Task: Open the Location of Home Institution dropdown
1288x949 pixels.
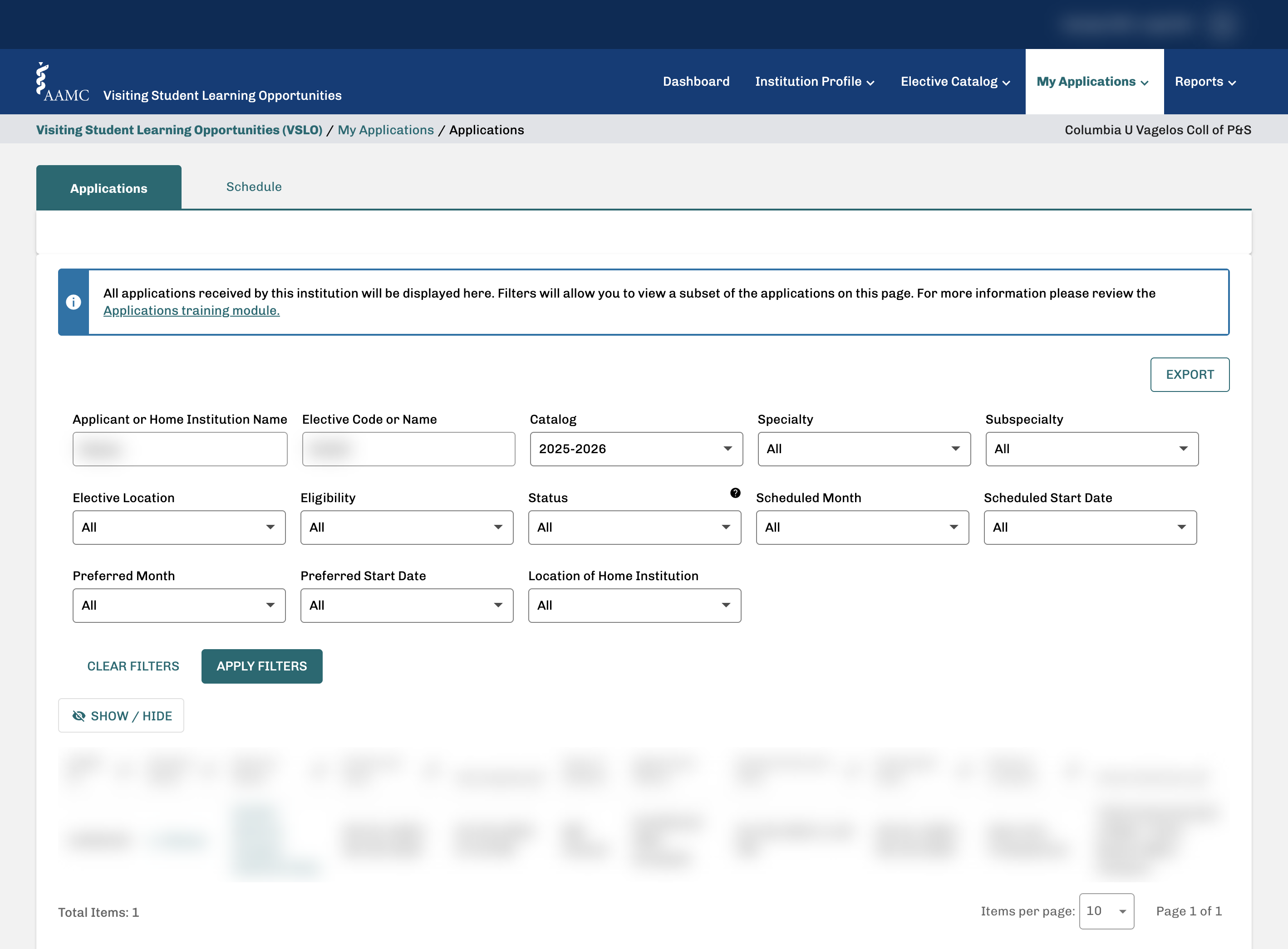Action: 634,606
